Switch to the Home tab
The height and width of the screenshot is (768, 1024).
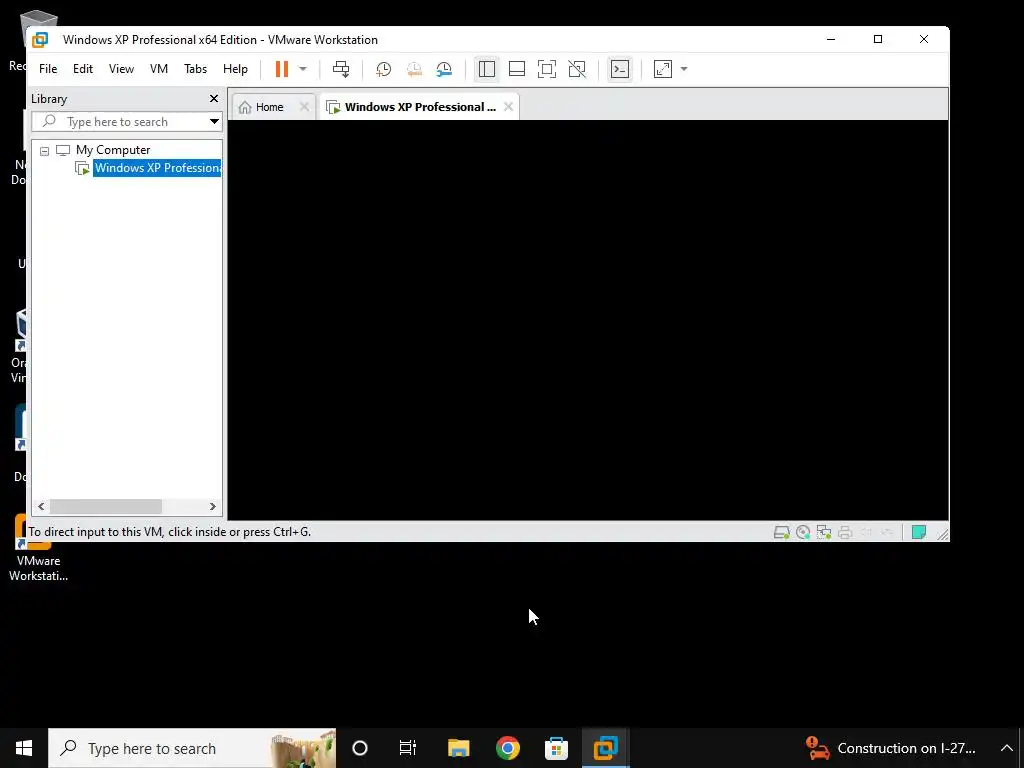[x=269, y=107]
